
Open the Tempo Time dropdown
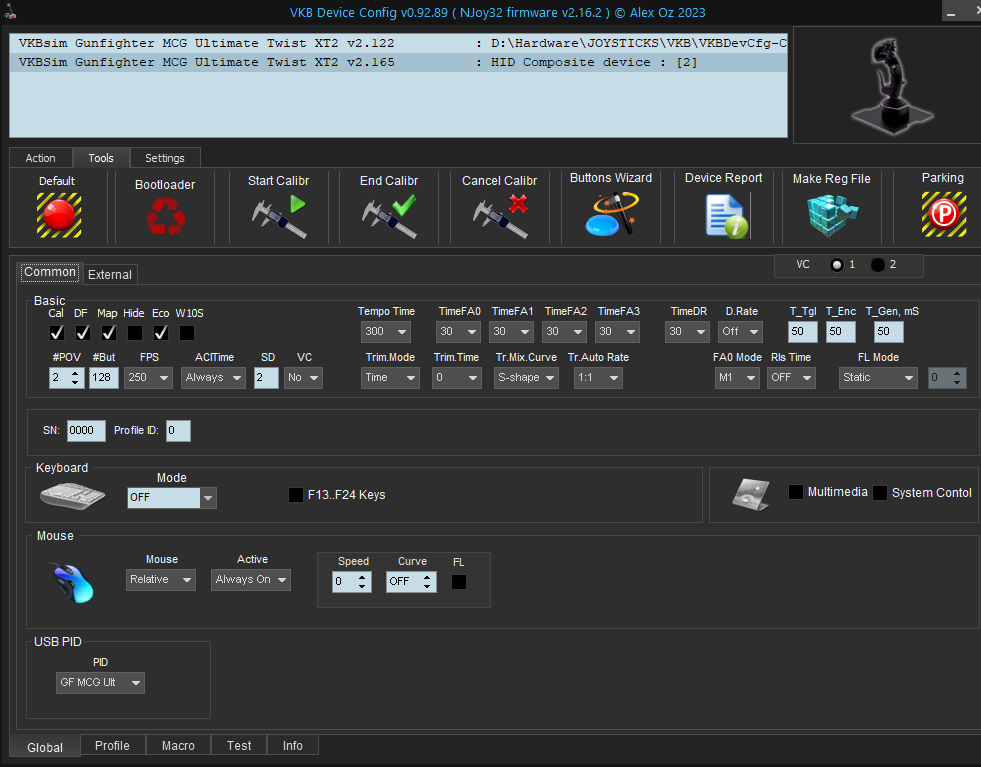click(x=385, y=332)
